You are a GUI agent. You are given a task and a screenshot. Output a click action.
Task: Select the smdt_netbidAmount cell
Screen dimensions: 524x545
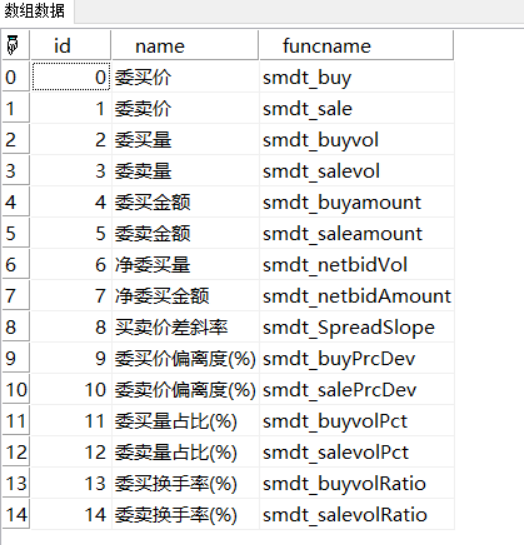(x=357, y=296)
